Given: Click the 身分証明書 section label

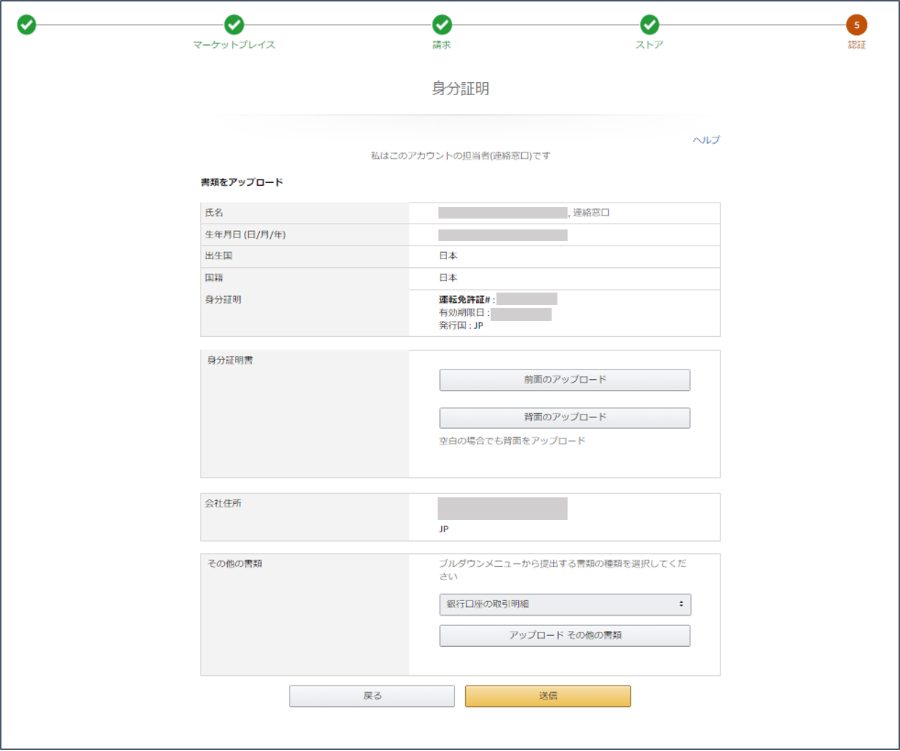Looking at the screenshot, I should click(230, 360).
